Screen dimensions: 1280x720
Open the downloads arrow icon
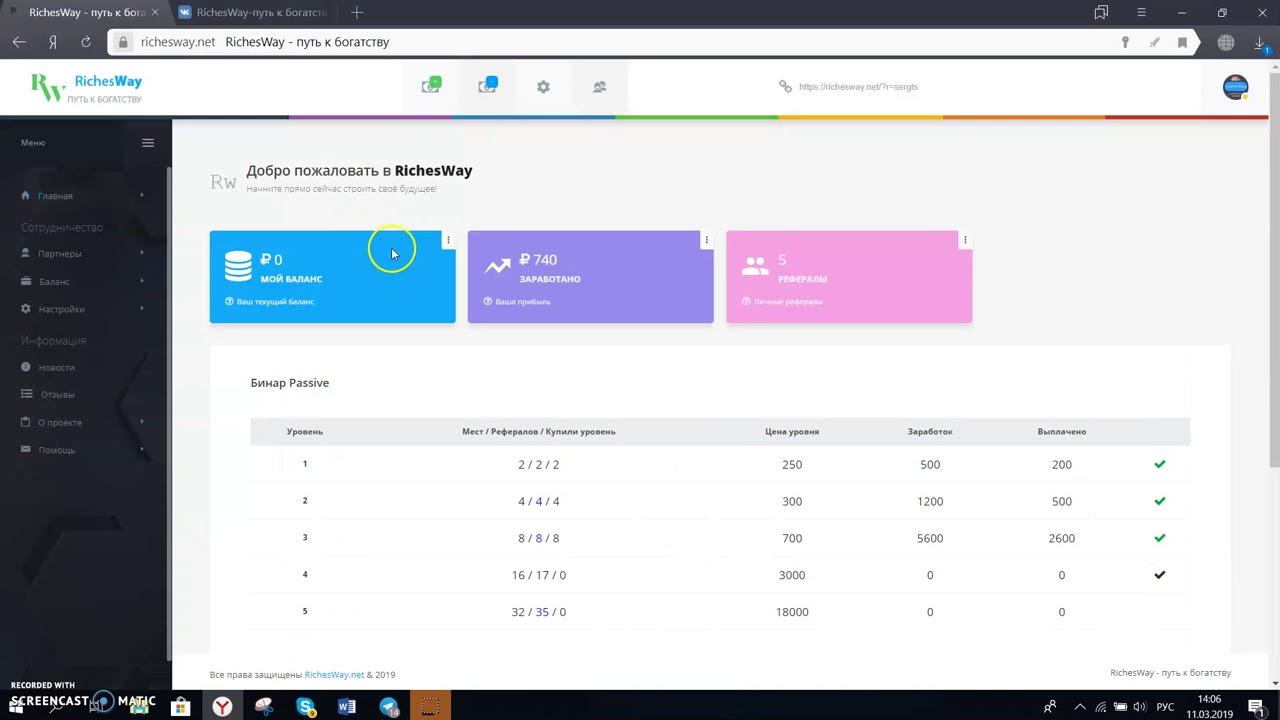pos(1261,42)
